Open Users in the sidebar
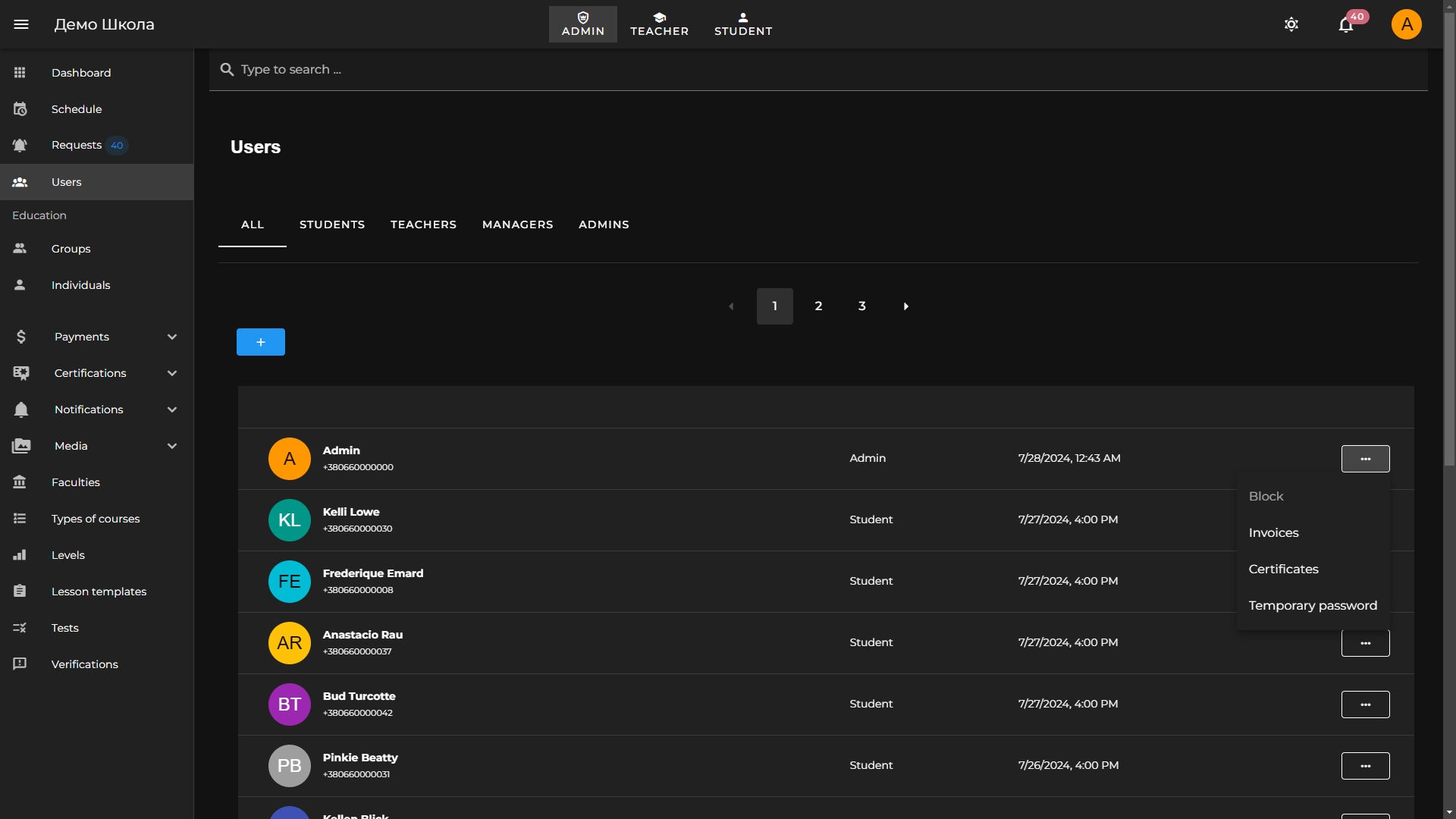The image size is (1456, 819). pyautogui.click(x=97, y=182)
